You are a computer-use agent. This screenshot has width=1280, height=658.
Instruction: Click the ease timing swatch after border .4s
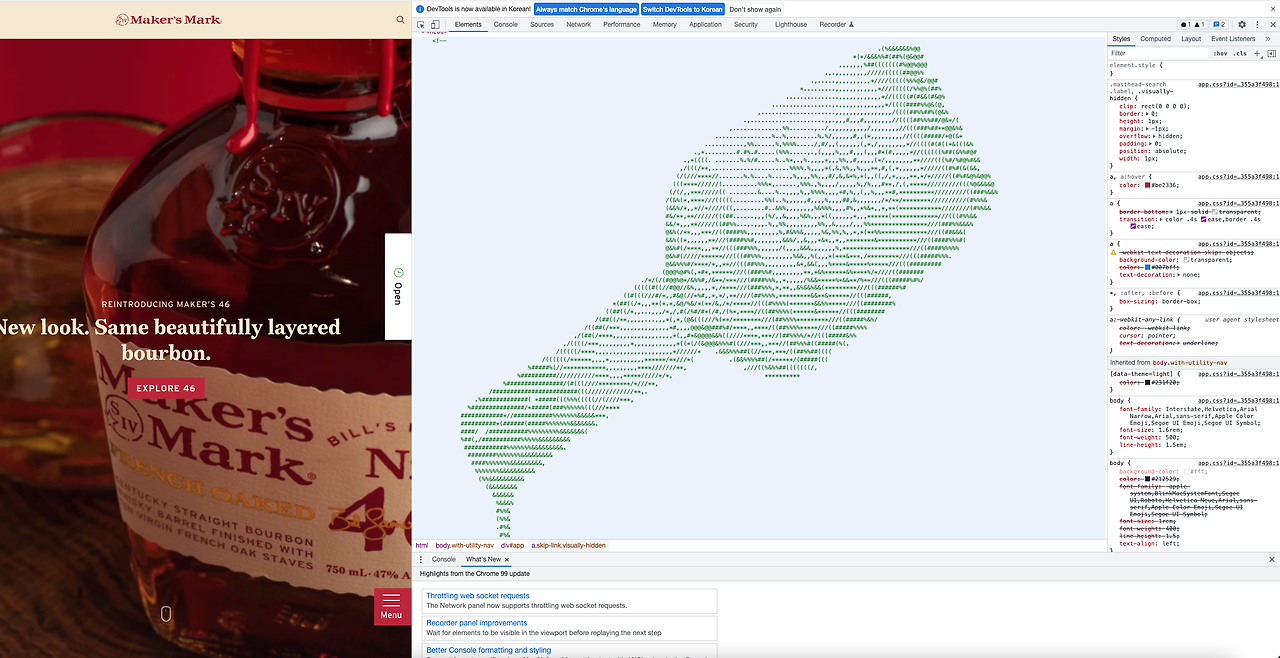(x=1134, y=226)
